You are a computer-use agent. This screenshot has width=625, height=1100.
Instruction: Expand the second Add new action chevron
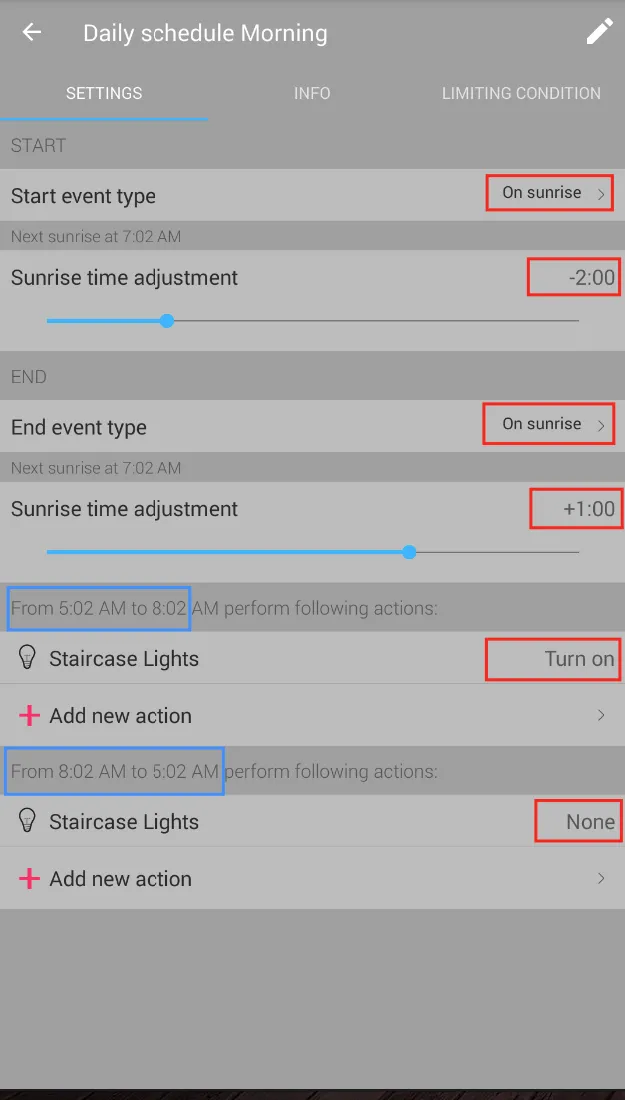pyautogui.click(x=601, y=878)
